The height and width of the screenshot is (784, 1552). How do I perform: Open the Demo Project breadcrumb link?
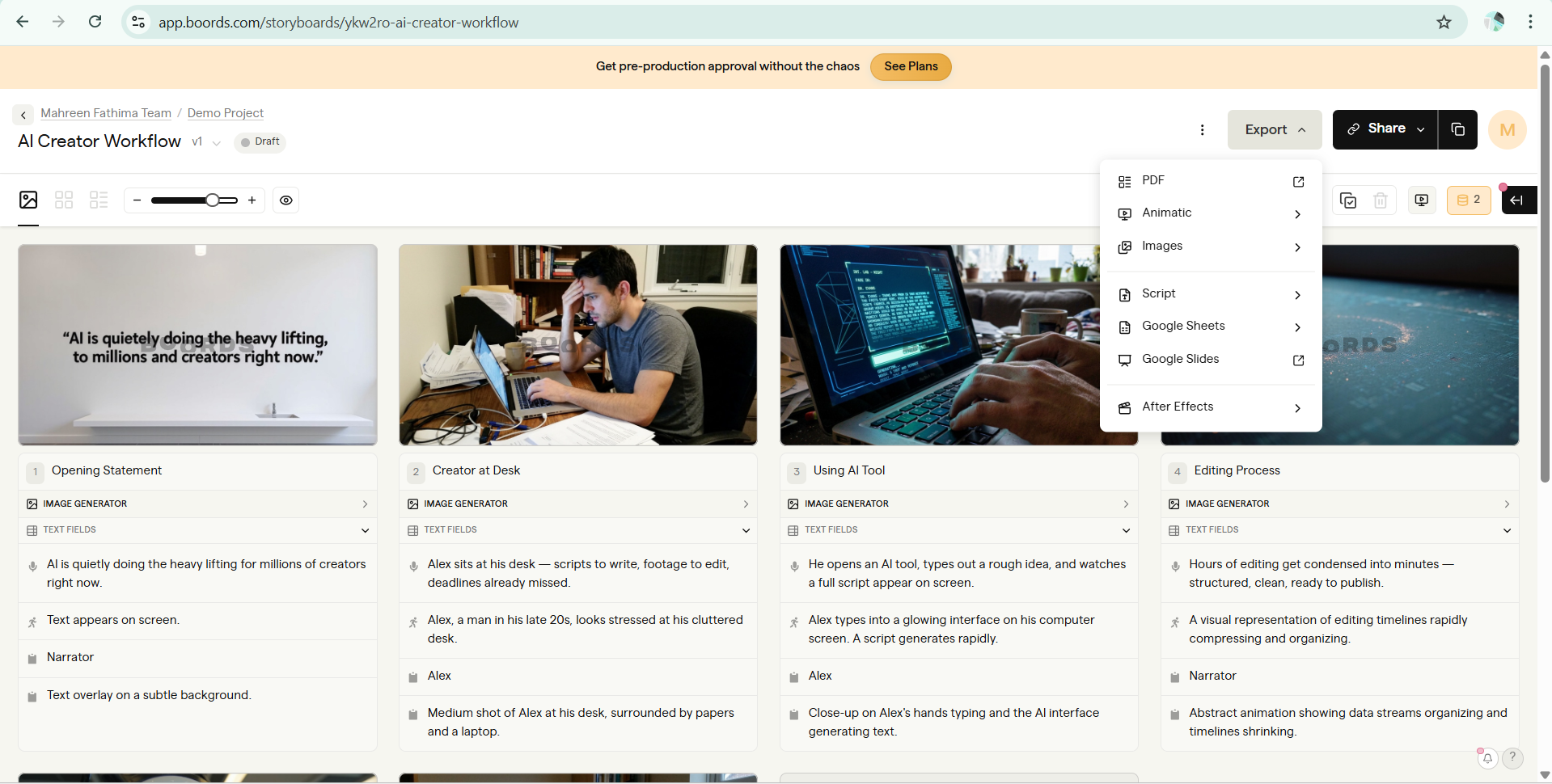[x=226, y=113]
